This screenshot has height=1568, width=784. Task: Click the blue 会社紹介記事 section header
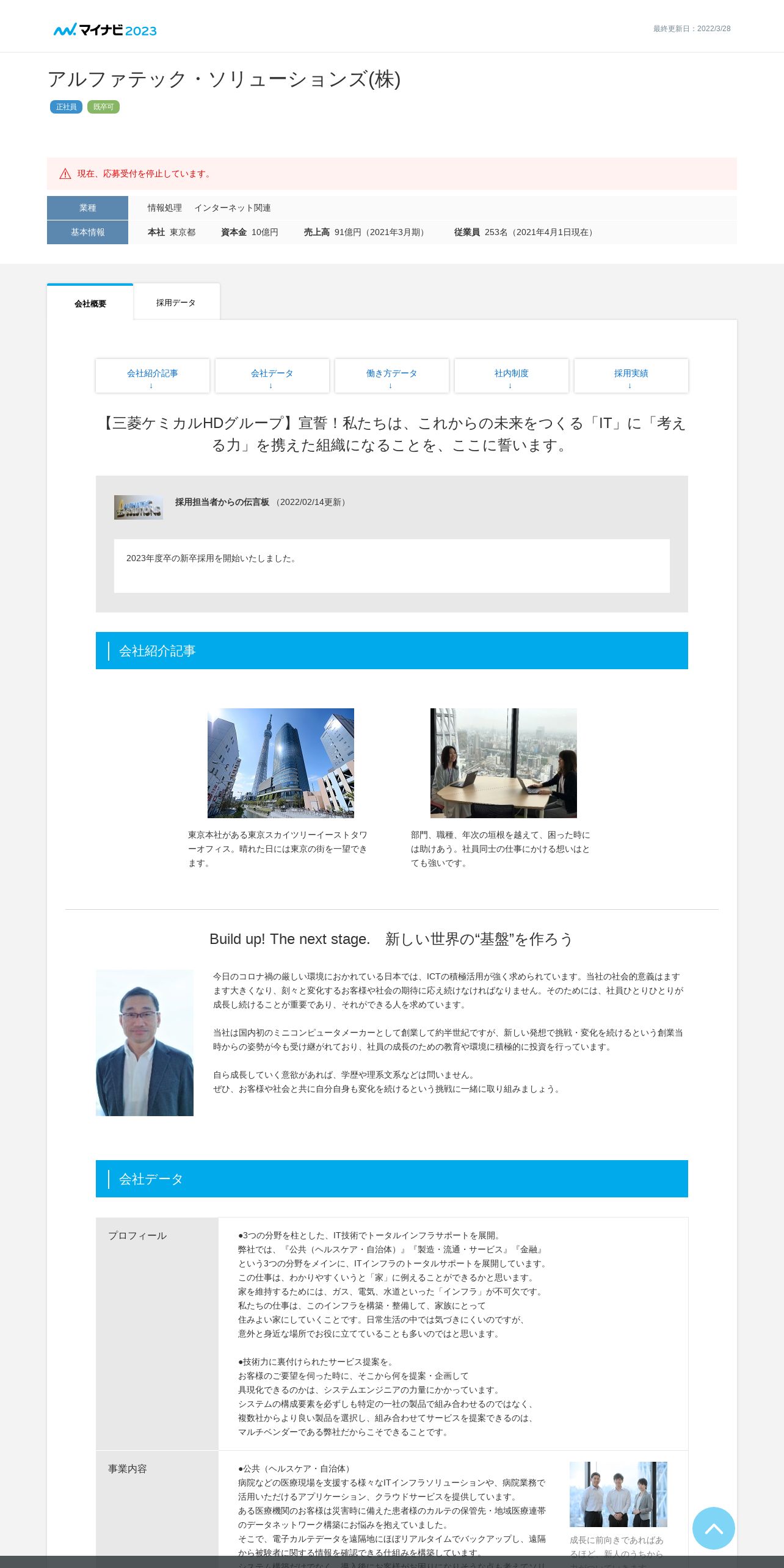click(392, 650)
